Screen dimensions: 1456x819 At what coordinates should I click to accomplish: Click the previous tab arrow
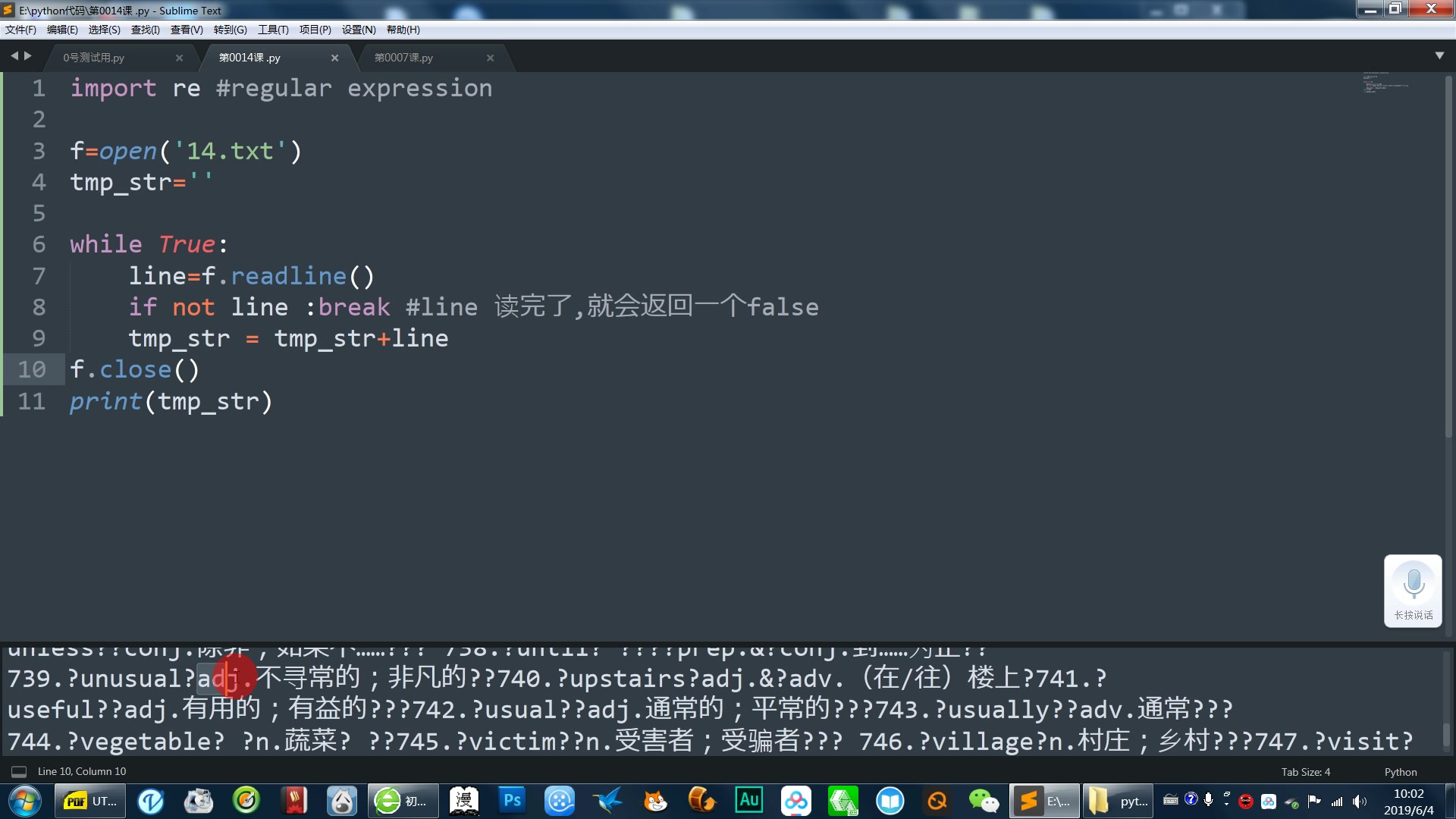click(14, 56)
